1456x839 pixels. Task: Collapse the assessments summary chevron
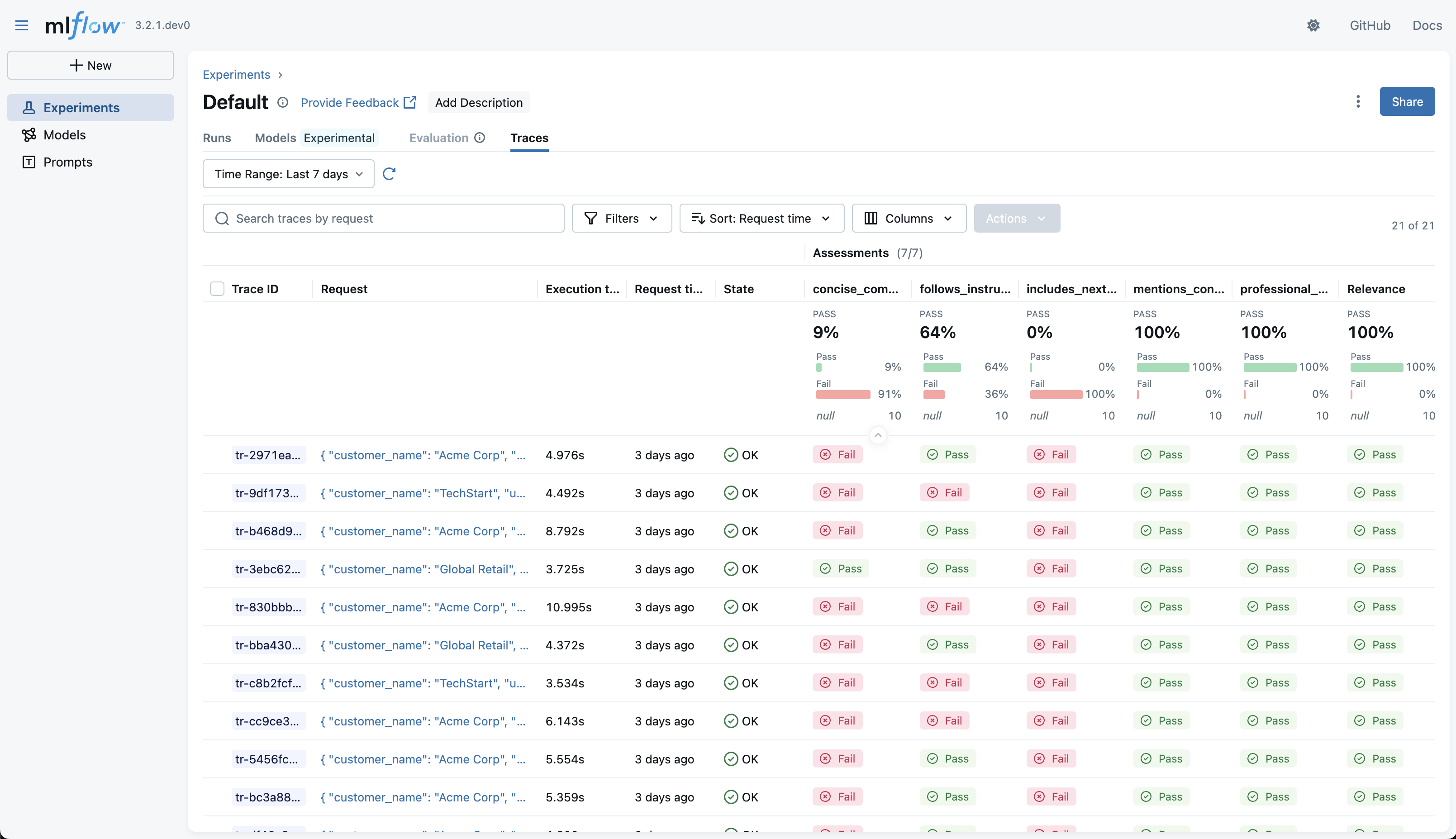(878, 435)
